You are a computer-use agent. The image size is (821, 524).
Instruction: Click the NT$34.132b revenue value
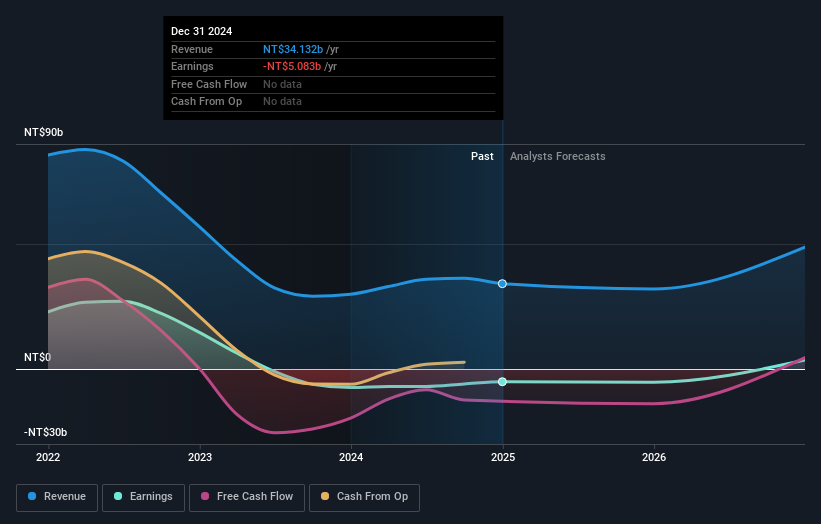293,49
